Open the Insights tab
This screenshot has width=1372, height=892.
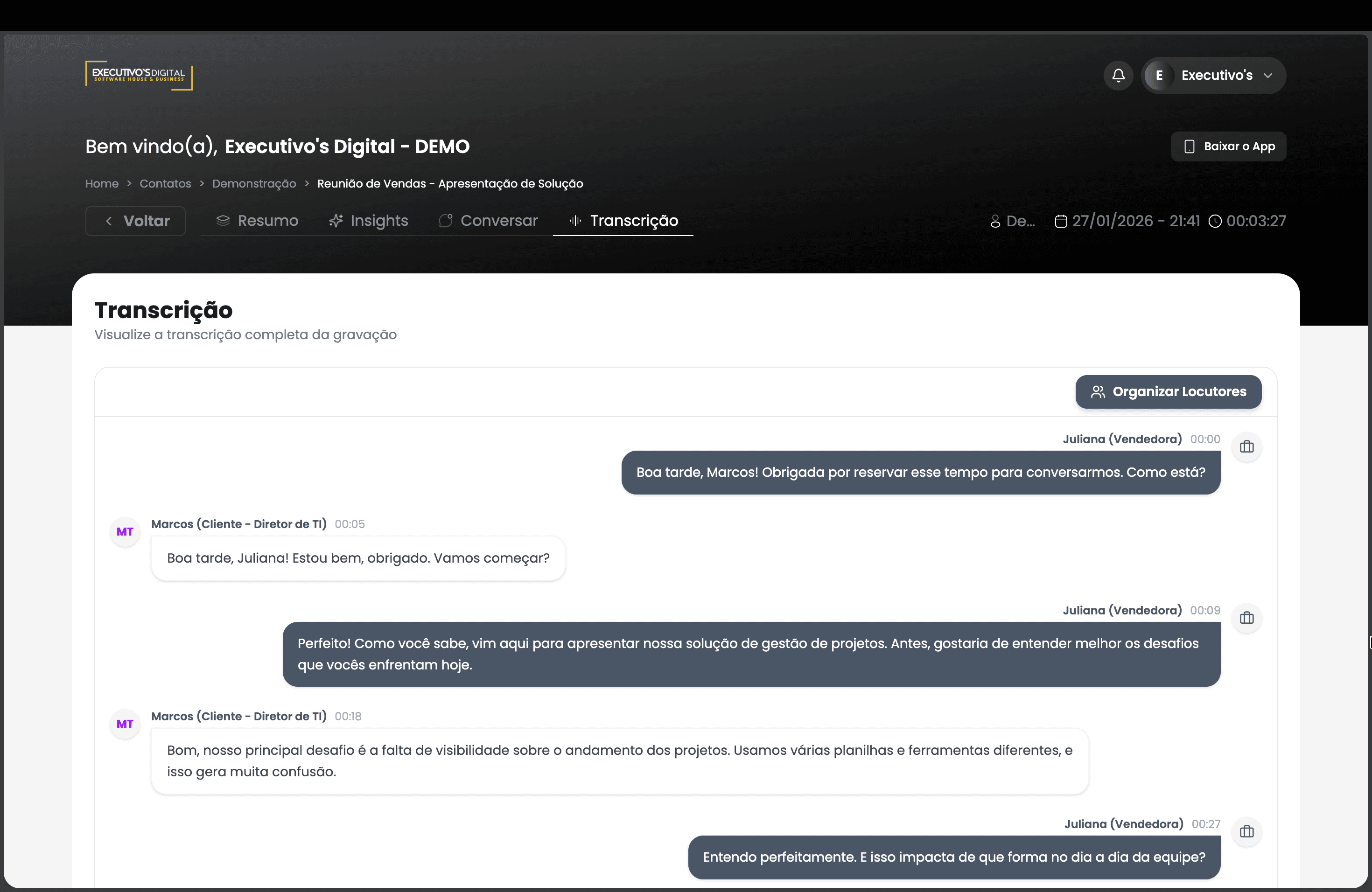pyautogui.click(x=368, y=221)
